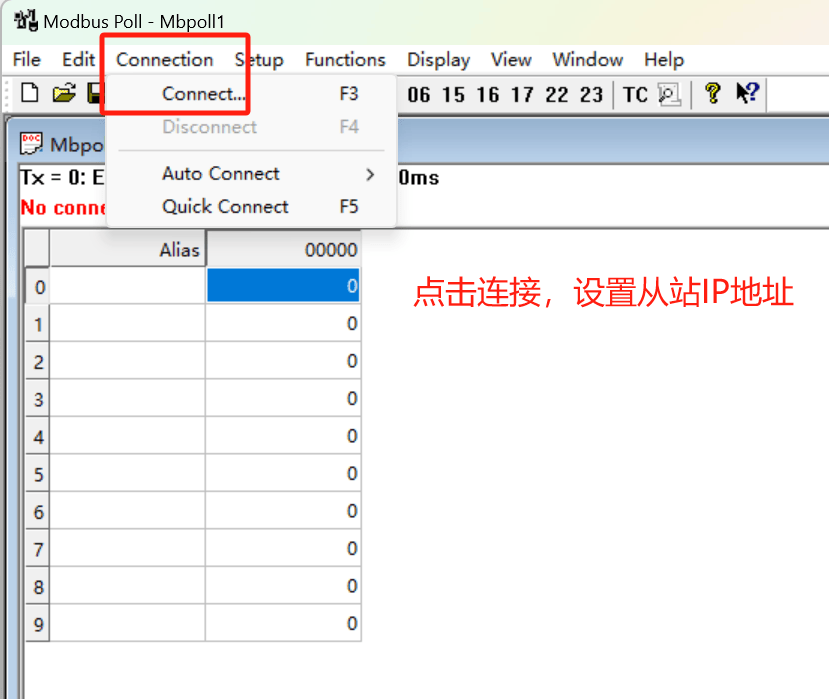Click row header 4 in the table
The height and width of the screenshot is (699, 829).
pyautogui.click(x=38, y=436)
